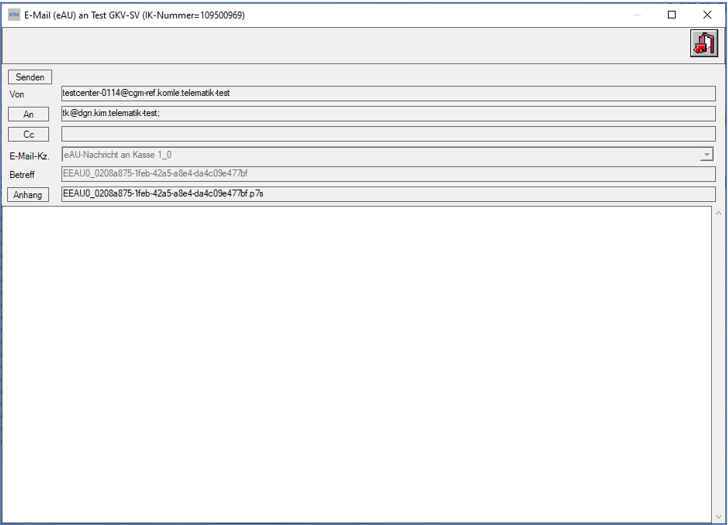Click the E-Mail-Kz. label text
Screen dimensions: 728x525
pos(29,156)
